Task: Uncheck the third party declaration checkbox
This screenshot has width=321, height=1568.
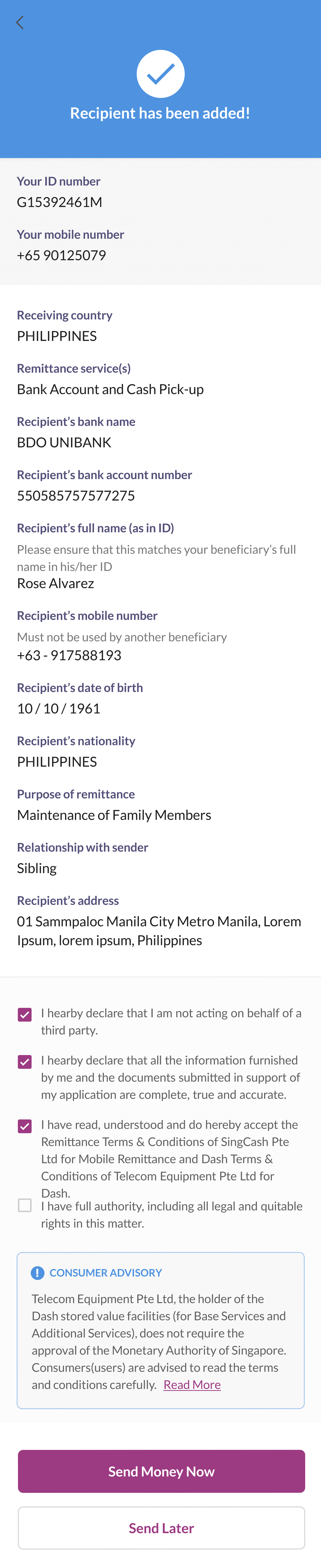Action: [25, 1015]
